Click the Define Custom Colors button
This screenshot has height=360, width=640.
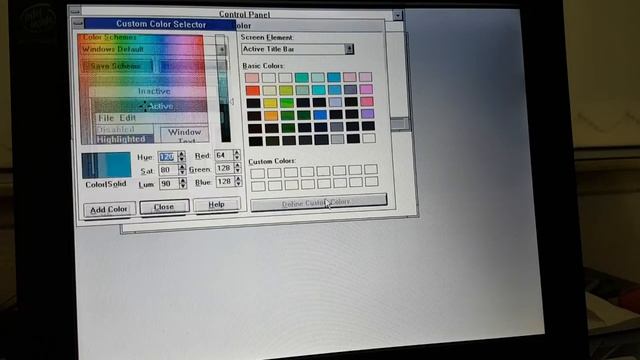[318, 202]
